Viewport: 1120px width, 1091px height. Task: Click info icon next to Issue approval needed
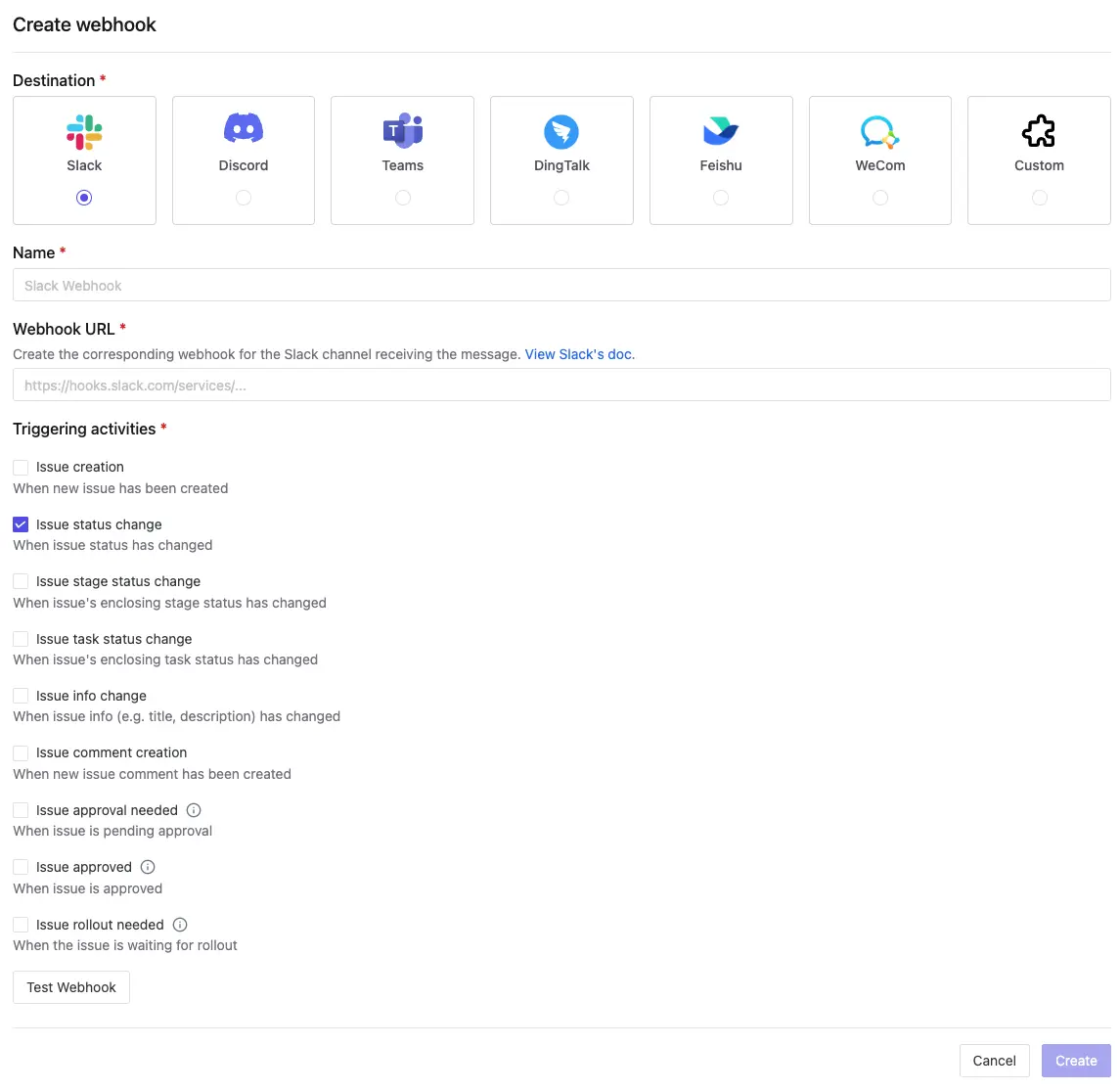point(194,810)
